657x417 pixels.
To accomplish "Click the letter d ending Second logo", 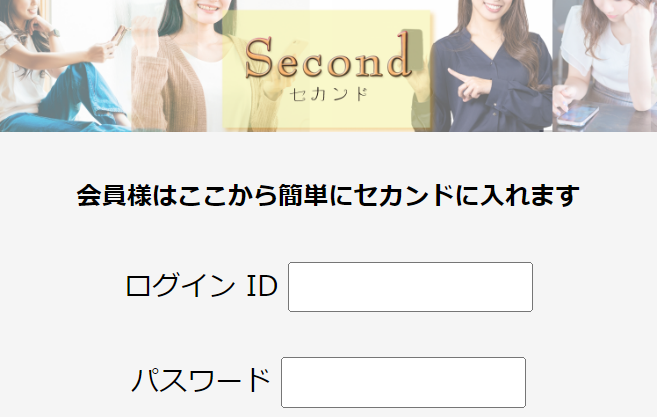I will [x=397, y=54].
